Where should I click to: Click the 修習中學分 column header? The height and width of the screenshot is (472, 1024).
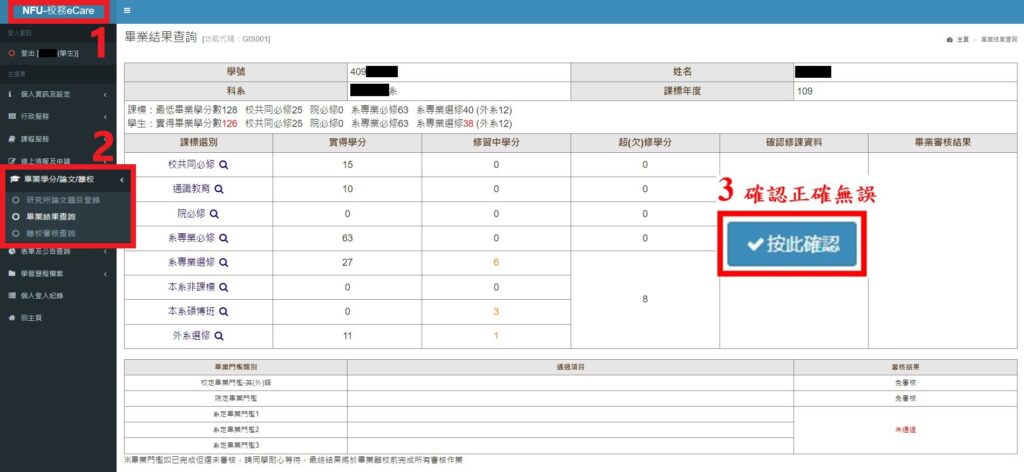coord(496,143)
